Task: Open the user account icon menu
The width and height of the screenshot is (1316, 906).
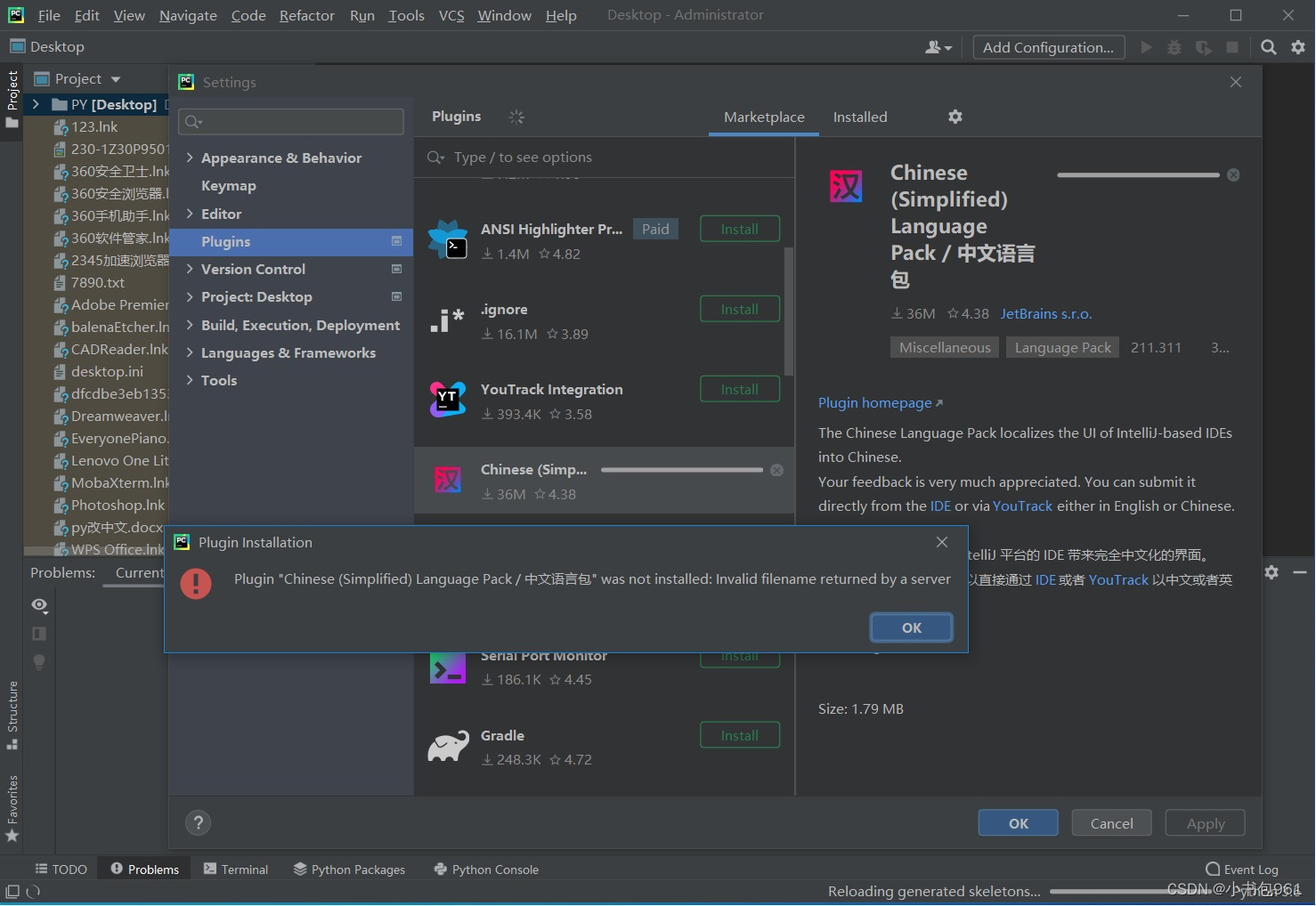Action: pyautogui.click(x=938, y=47)
